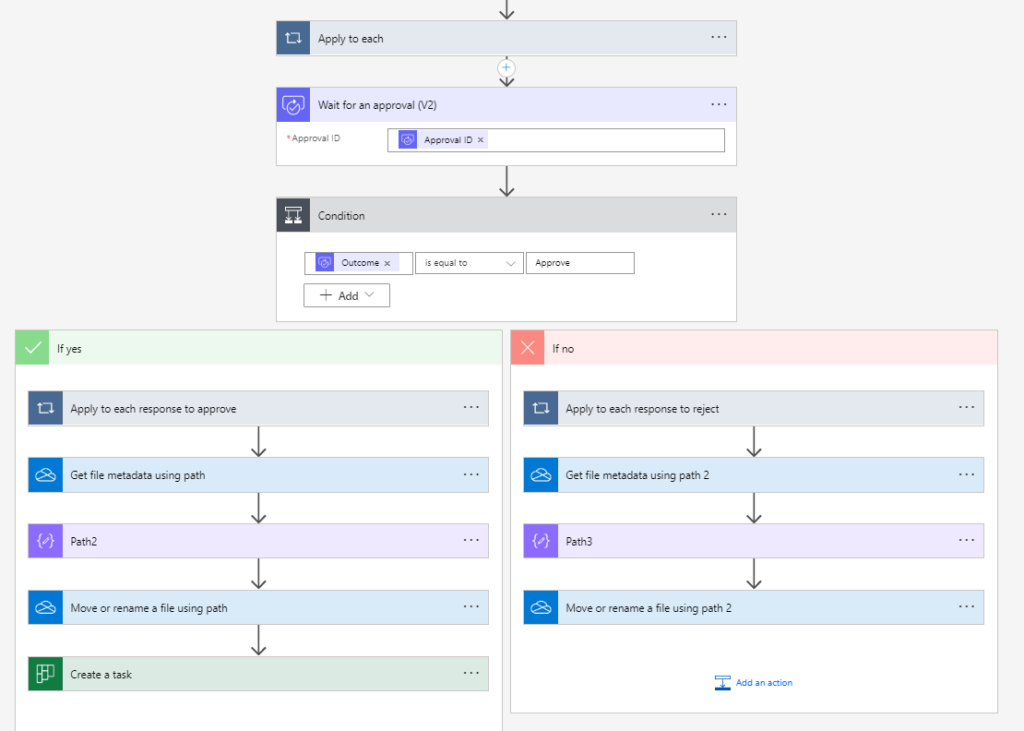Screen dimensions: 1024x731
Task: Click the Approve value input field
Action: (580, 263)
